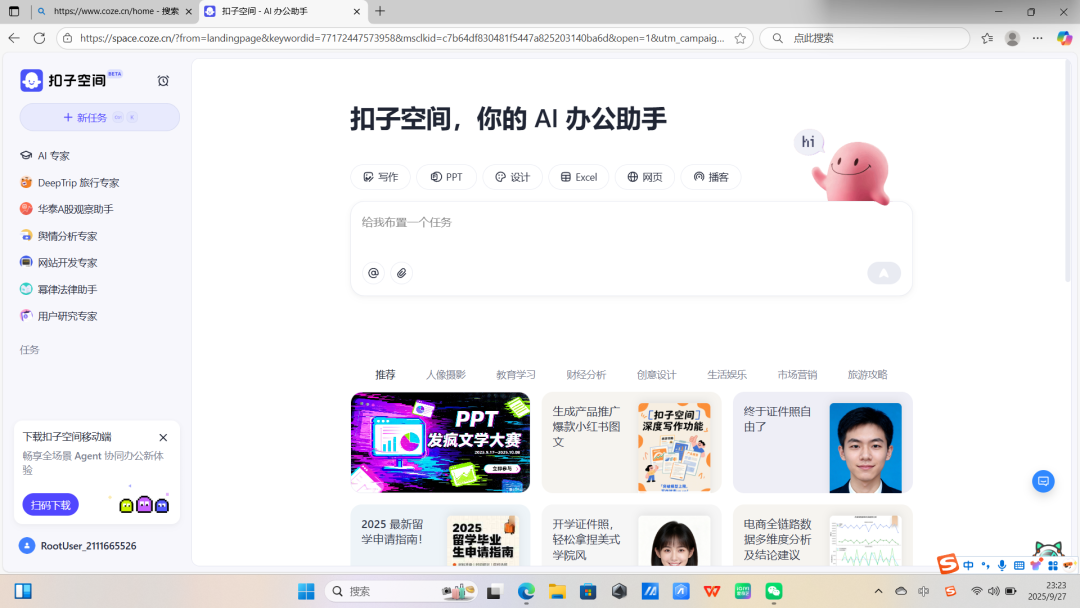
Task: Choose the Excel task type chip
Action: [579, 177]
